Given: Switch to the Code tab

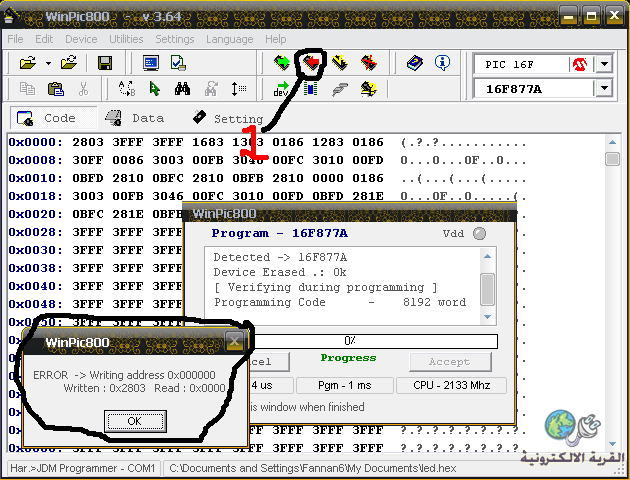Looking at the screenshot, I should [x=53, y=118].
